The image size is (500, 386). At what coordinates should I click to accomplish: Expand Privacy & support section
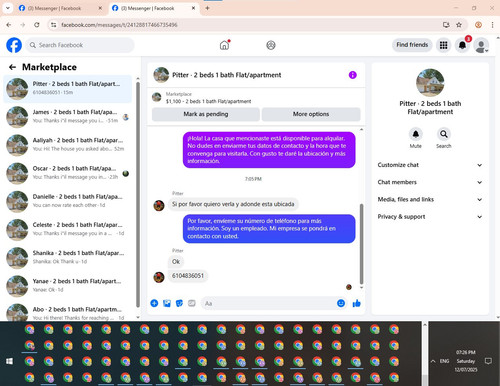click(x=430, y=217)
